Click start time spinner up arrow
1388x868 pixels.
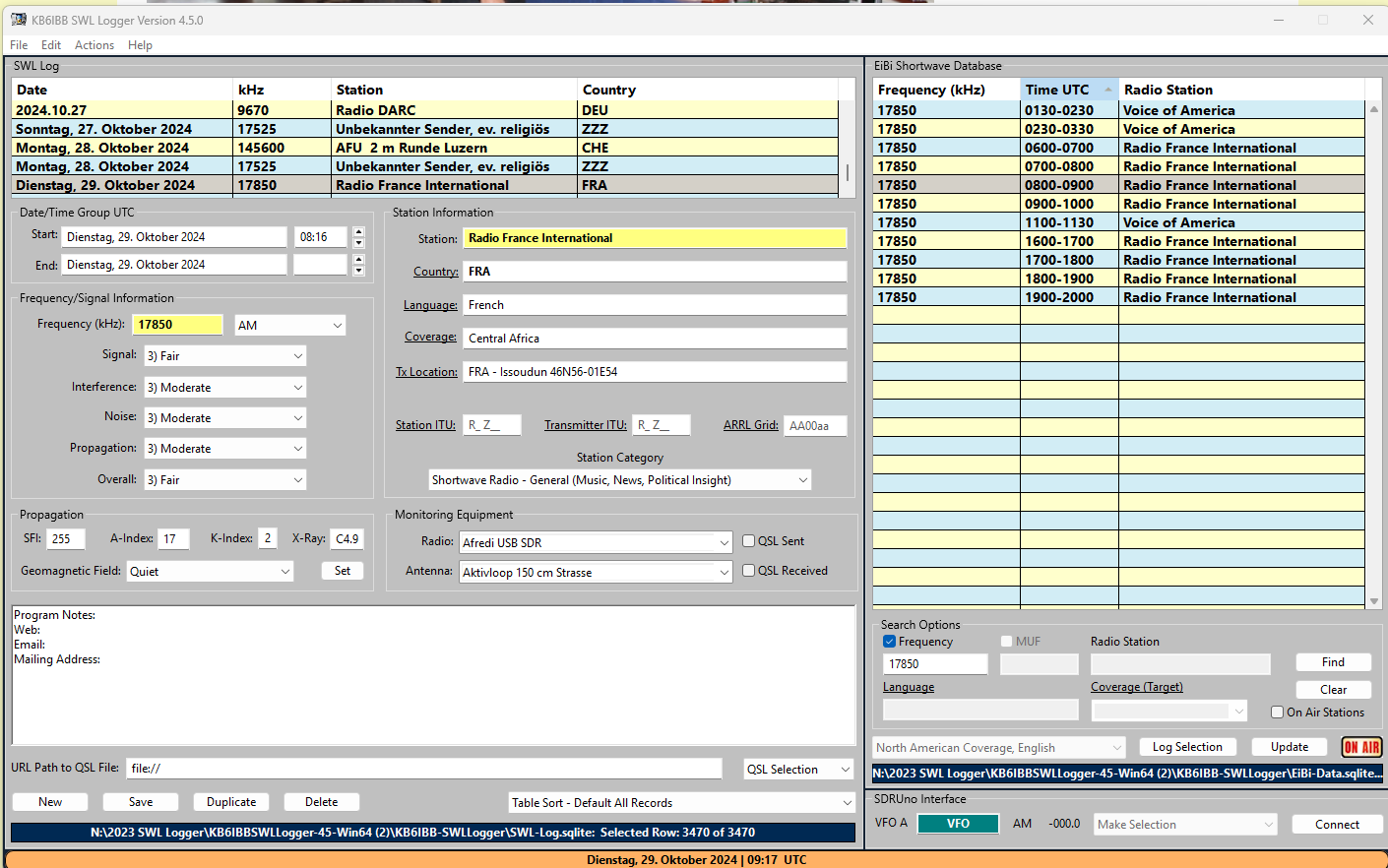tap(358, 232)
